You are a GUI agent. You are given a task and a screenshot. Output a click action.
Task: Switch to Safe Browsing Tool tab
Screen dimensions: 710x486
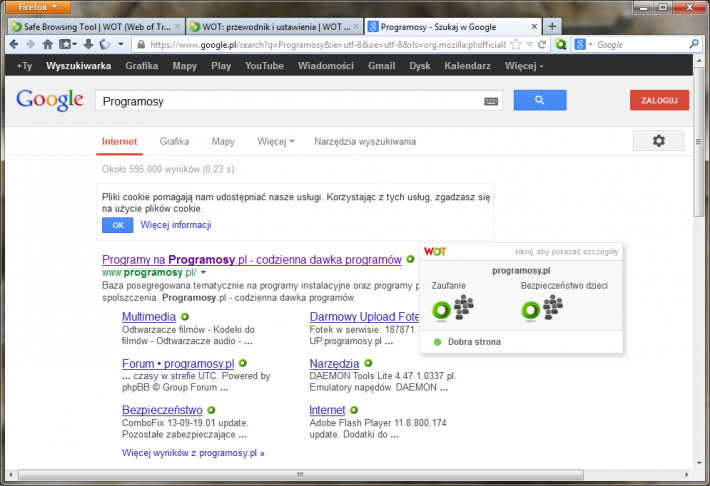click(x=96, y=27)
